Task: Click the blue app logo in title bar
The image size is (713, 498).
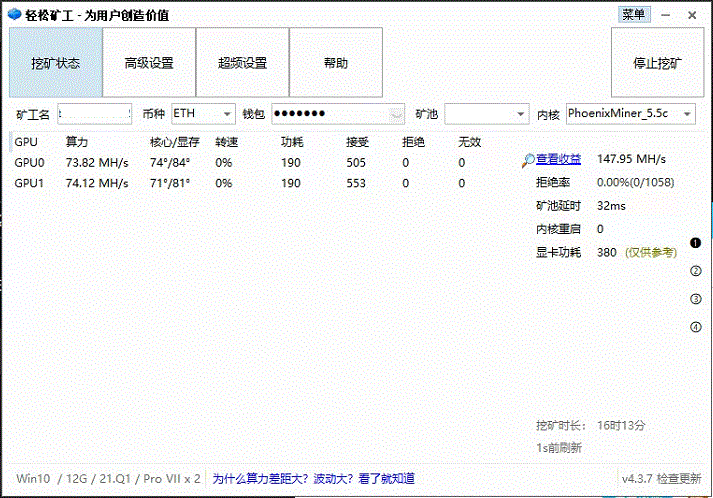Action: [14, 14]
